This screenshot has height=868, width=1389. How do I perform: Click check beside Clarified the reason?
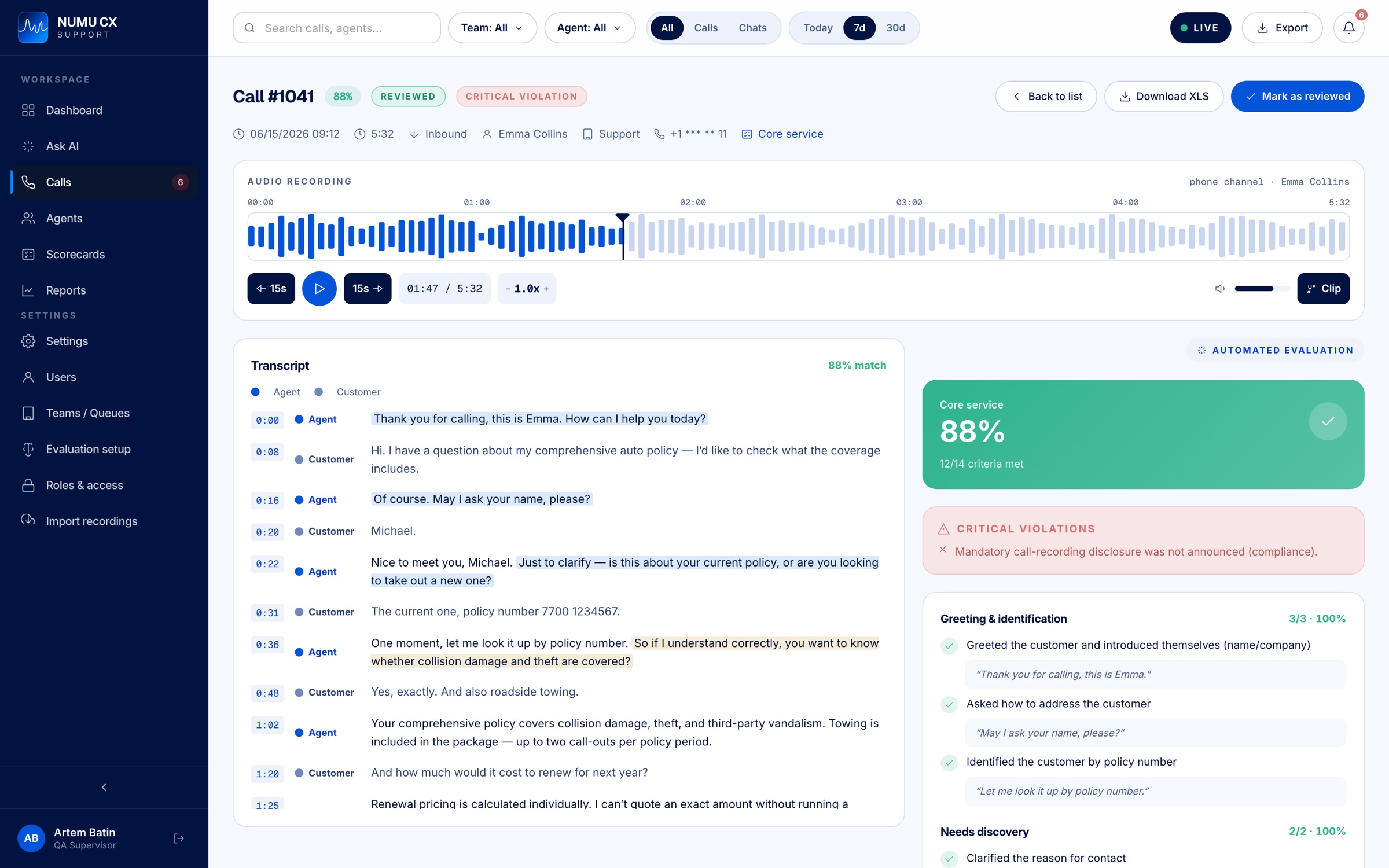tap(949, 858)
